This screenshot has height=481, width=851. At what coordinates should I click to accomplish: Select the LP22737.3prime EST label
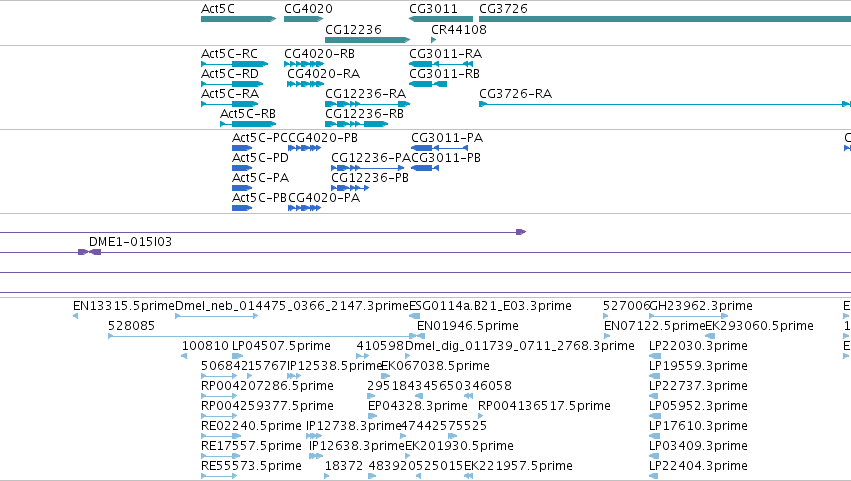[x=698, y=387]
